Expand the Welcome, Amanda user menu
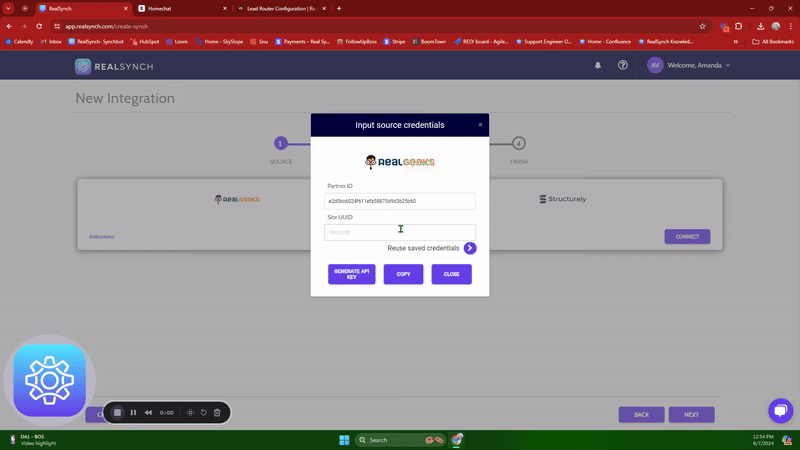The image size is (800, 450). point(698,65)
